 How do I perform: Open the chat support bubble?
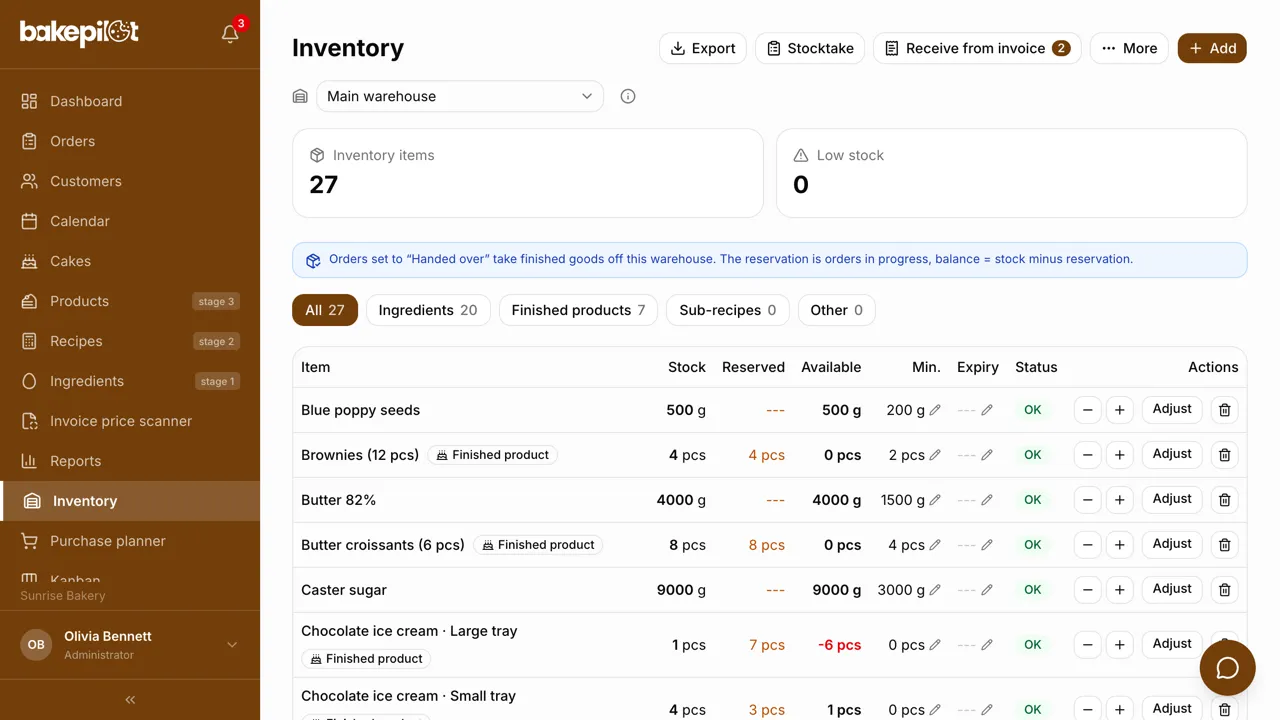pyautogui.click(x=1227, y=667)
